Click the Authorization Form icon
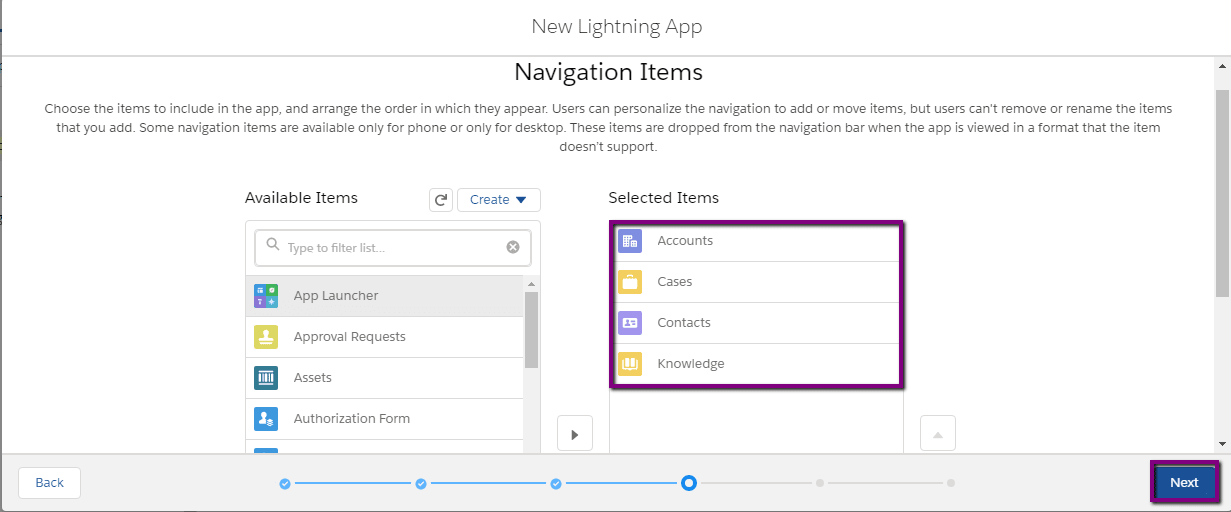The image size is (1231, 512). point(266,419)
